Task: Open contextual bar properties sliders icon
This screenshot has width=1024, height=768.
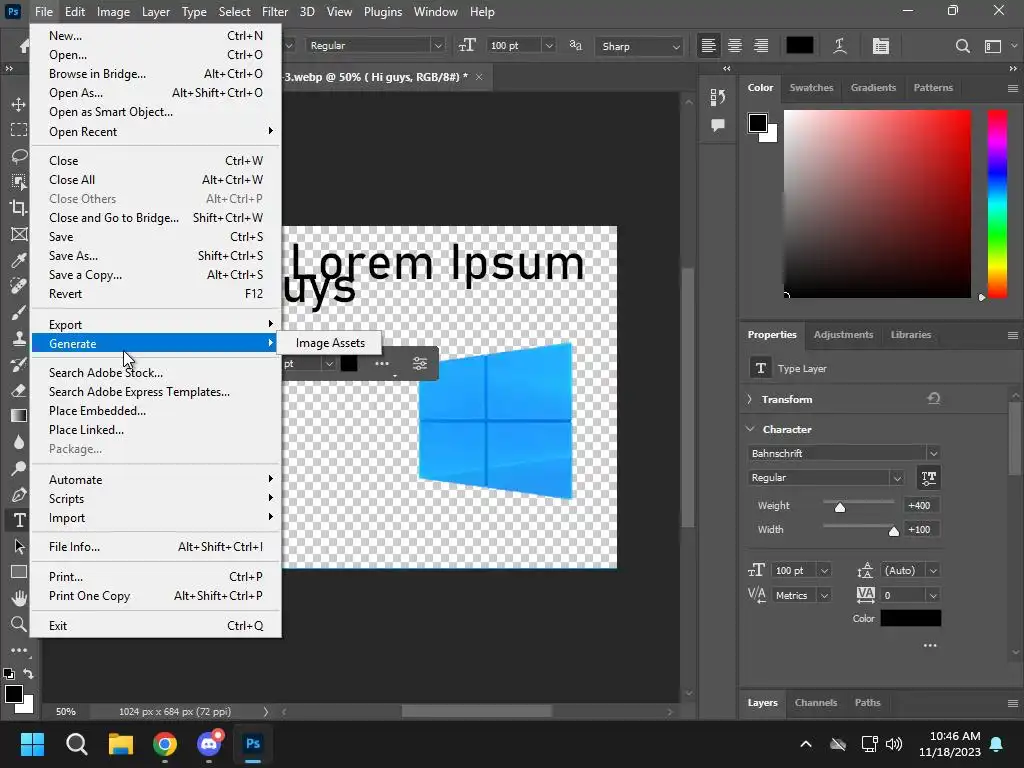Action: pyautogui.click(x=420, y=364)
